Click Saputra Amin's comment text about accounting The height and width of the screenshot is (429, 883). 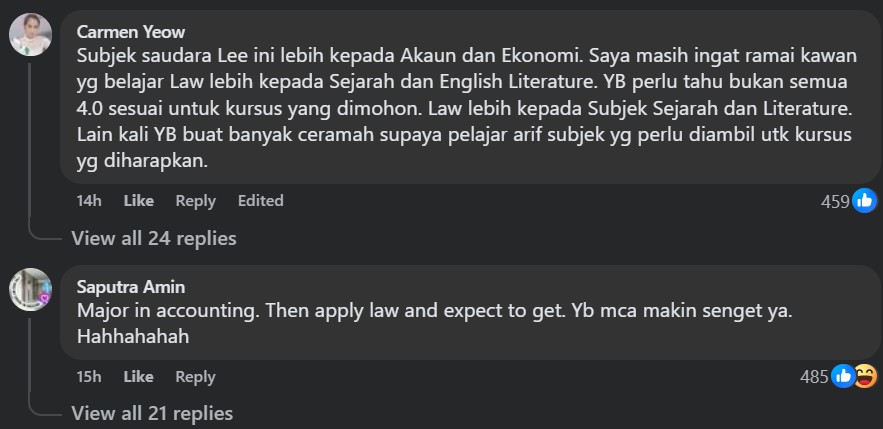(x=435, y=324)
